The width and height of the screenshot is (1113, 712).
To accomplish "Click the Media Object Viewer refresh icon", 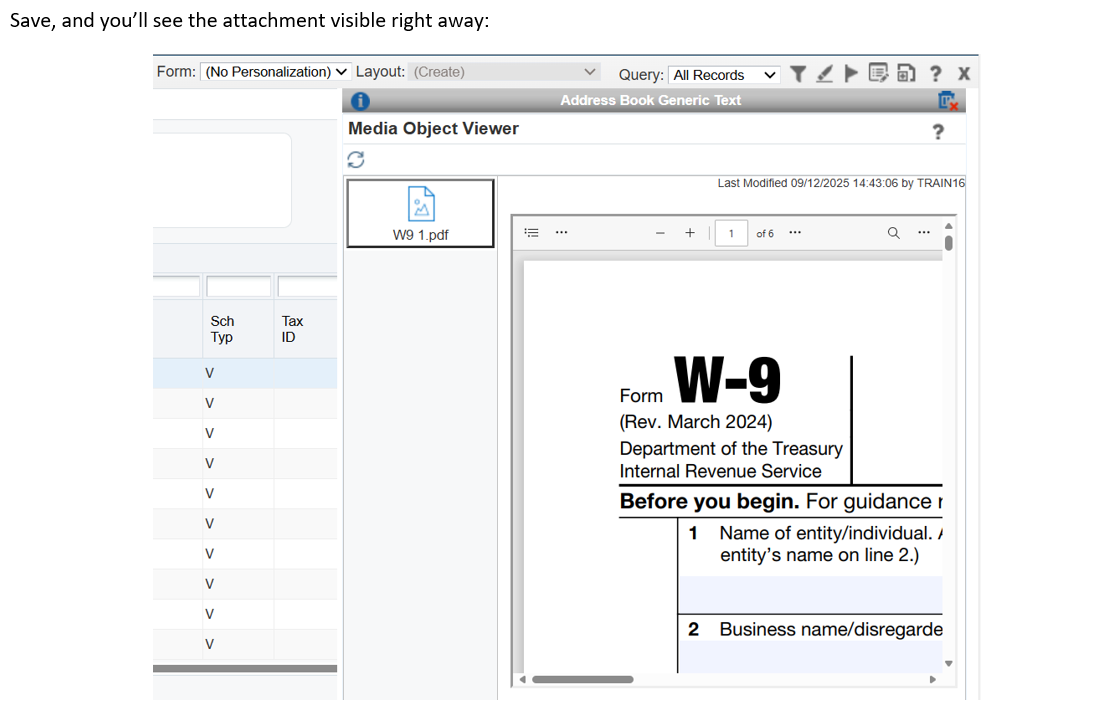I will point(355,159).
